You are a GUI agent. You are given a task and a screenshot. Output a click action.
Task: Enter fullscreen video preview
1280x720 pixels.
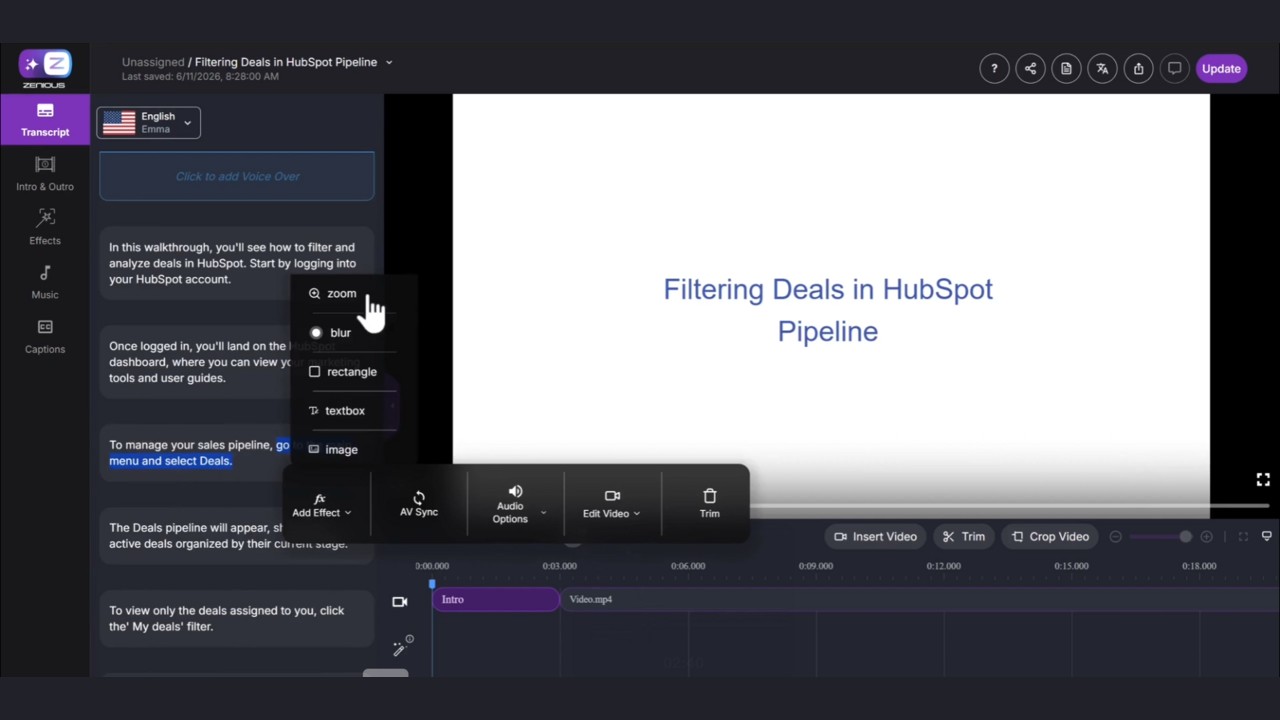tap(1263, 480)
